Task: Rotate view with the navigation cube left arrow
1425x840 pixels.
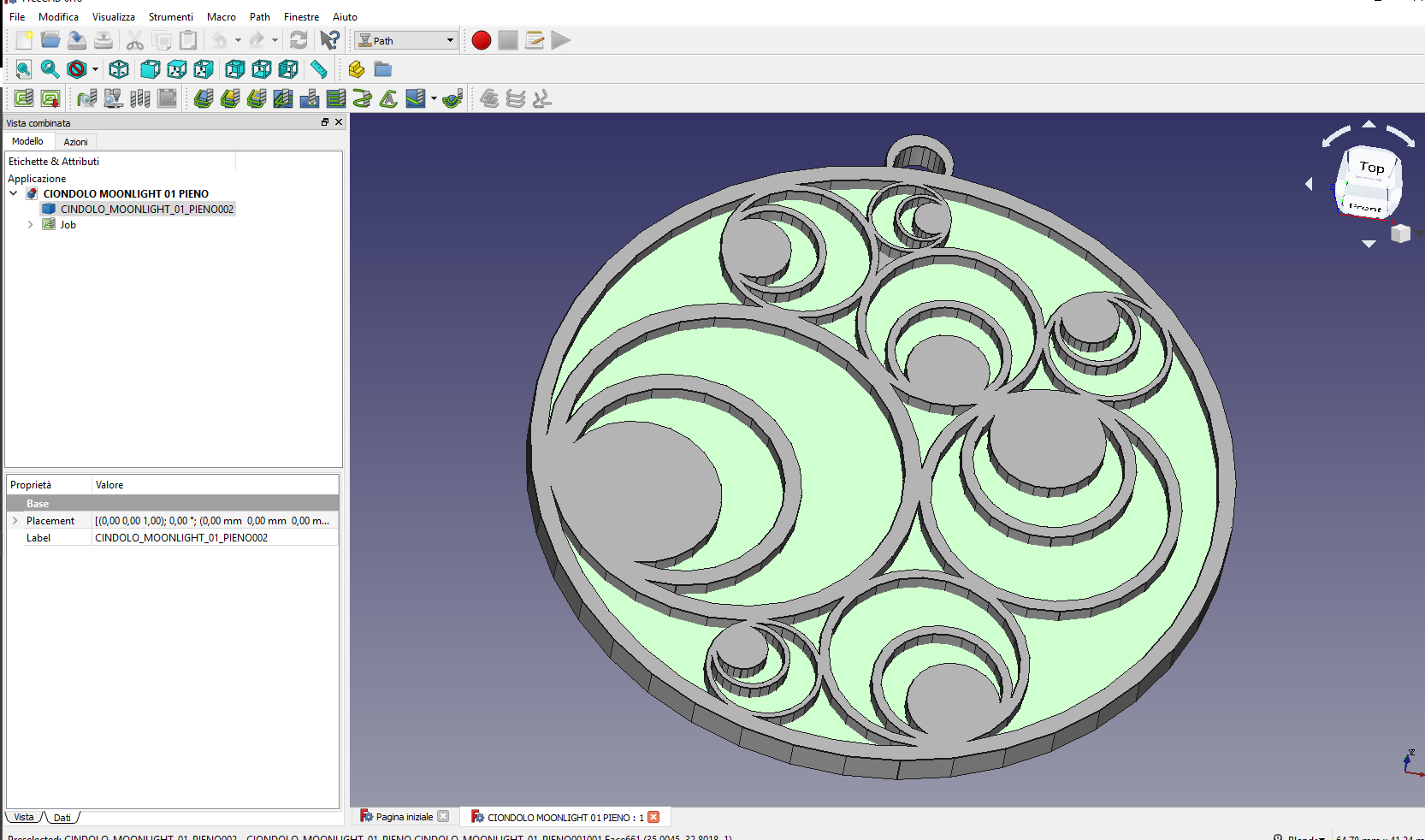Action: point(1309,184)
